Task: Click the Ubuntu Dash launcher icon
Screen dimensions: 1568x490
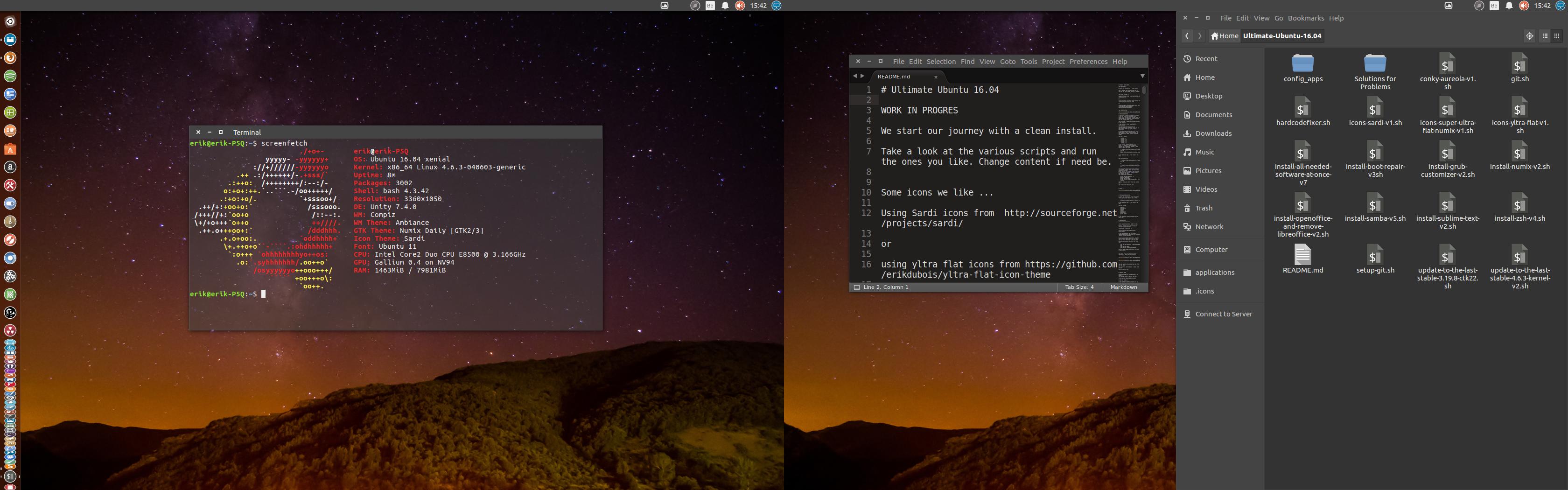Action: coord(10,21)
